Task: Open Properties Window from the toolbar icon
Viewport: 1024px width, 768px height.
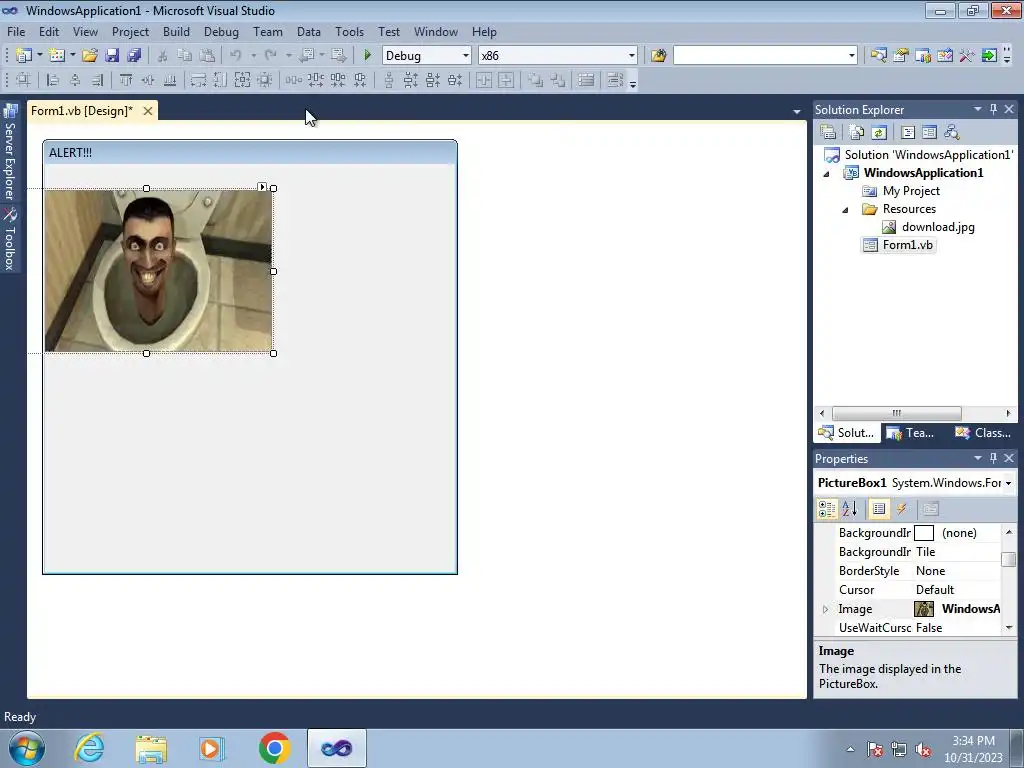Action: (901, 56)
